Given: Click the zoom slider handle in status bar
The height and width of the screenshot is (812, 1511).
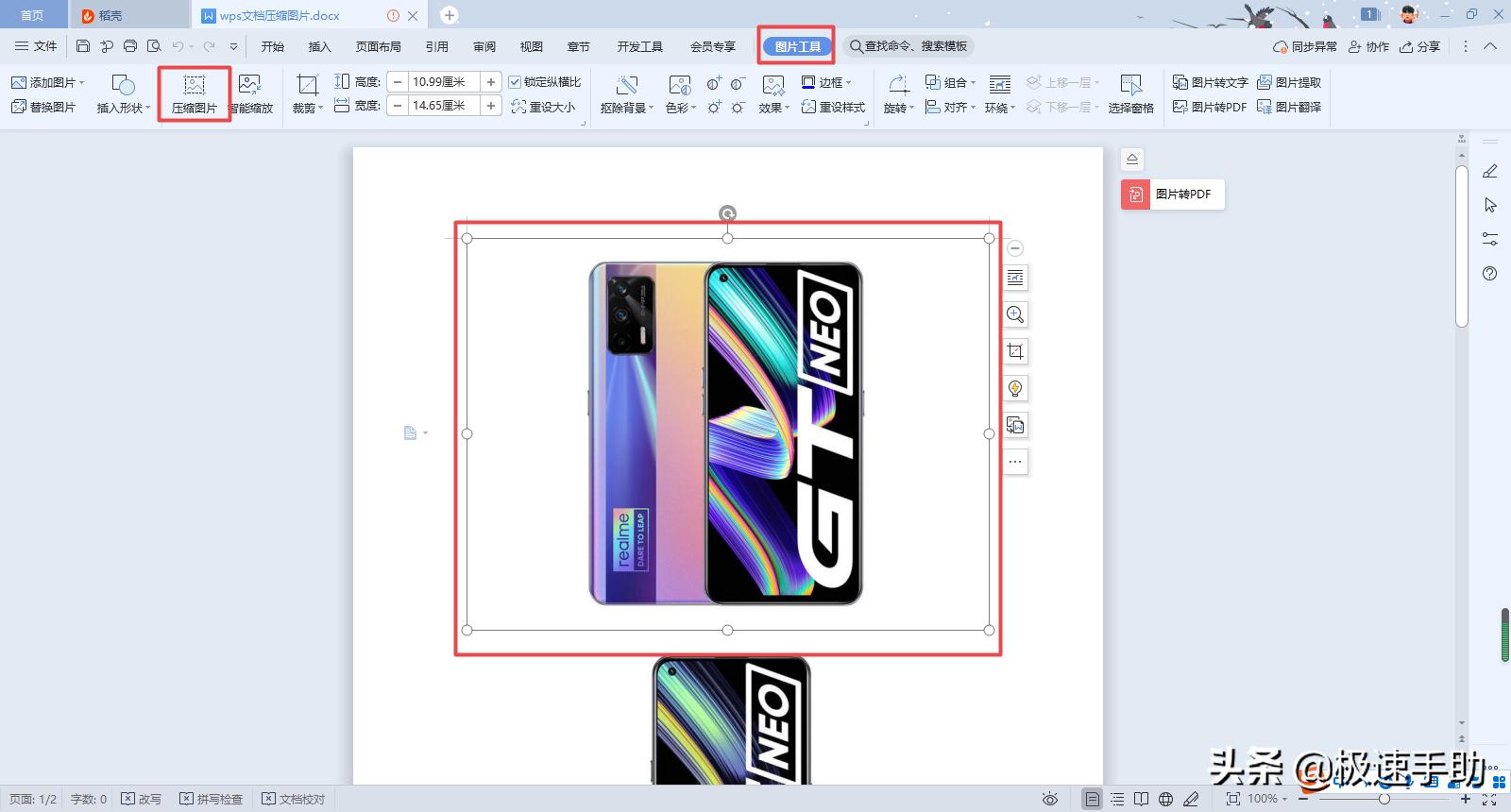Looking at the screenshot, I should (1384, 799).
